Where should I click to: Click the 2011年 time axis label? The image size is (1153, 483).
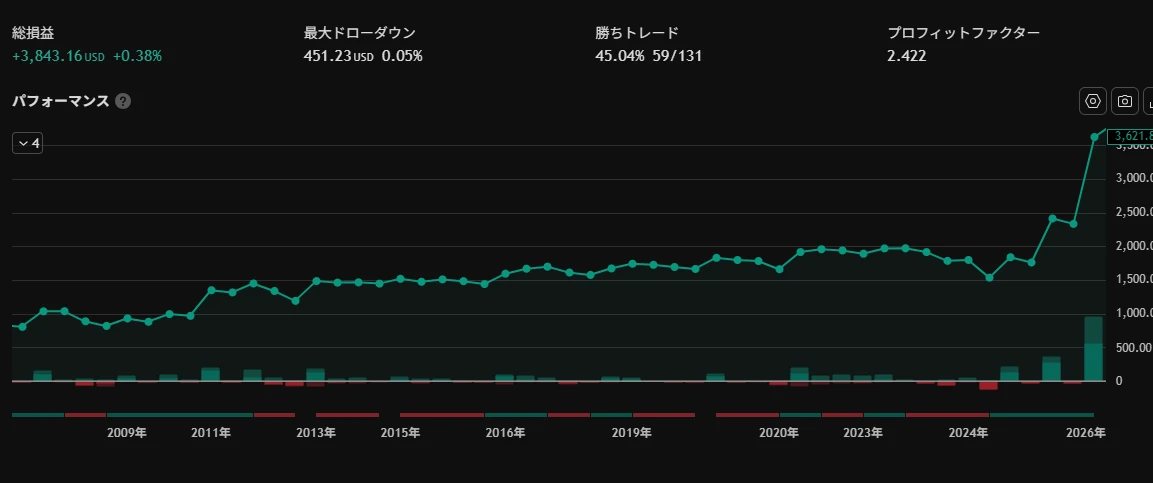point(211,433)
